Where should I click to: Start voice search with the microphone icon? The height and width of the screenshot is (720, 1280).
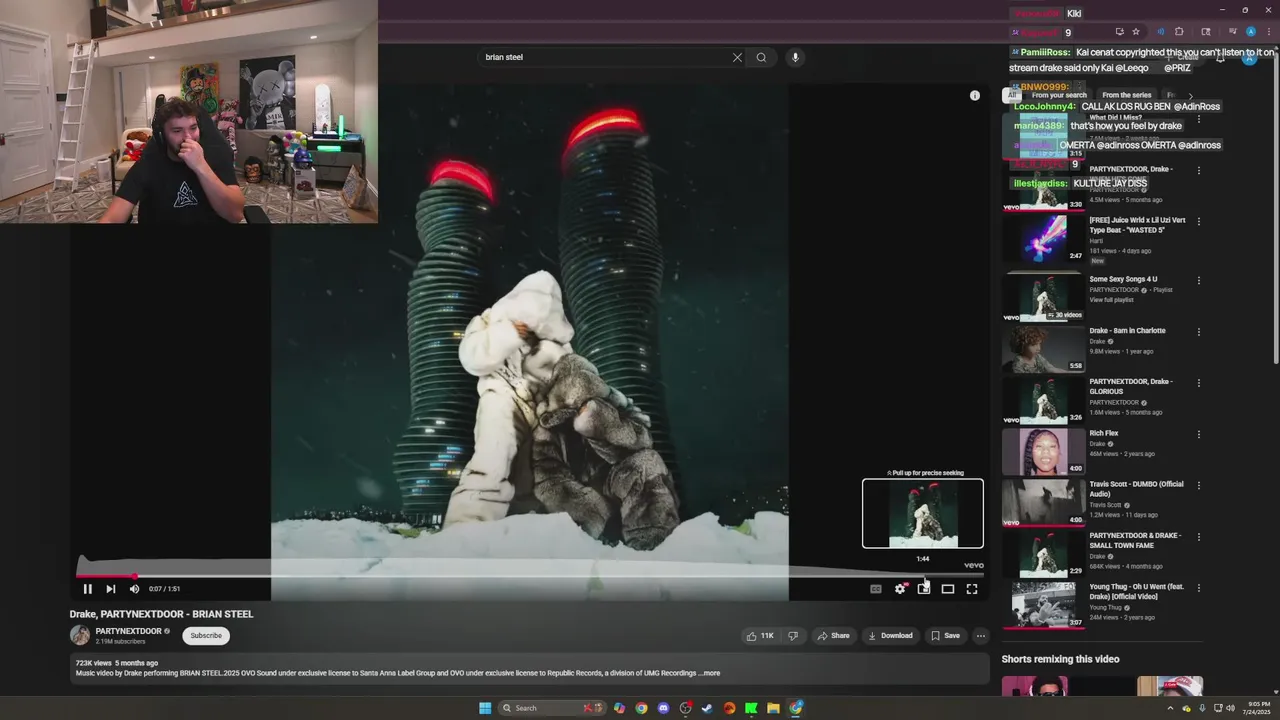[795, 57]
